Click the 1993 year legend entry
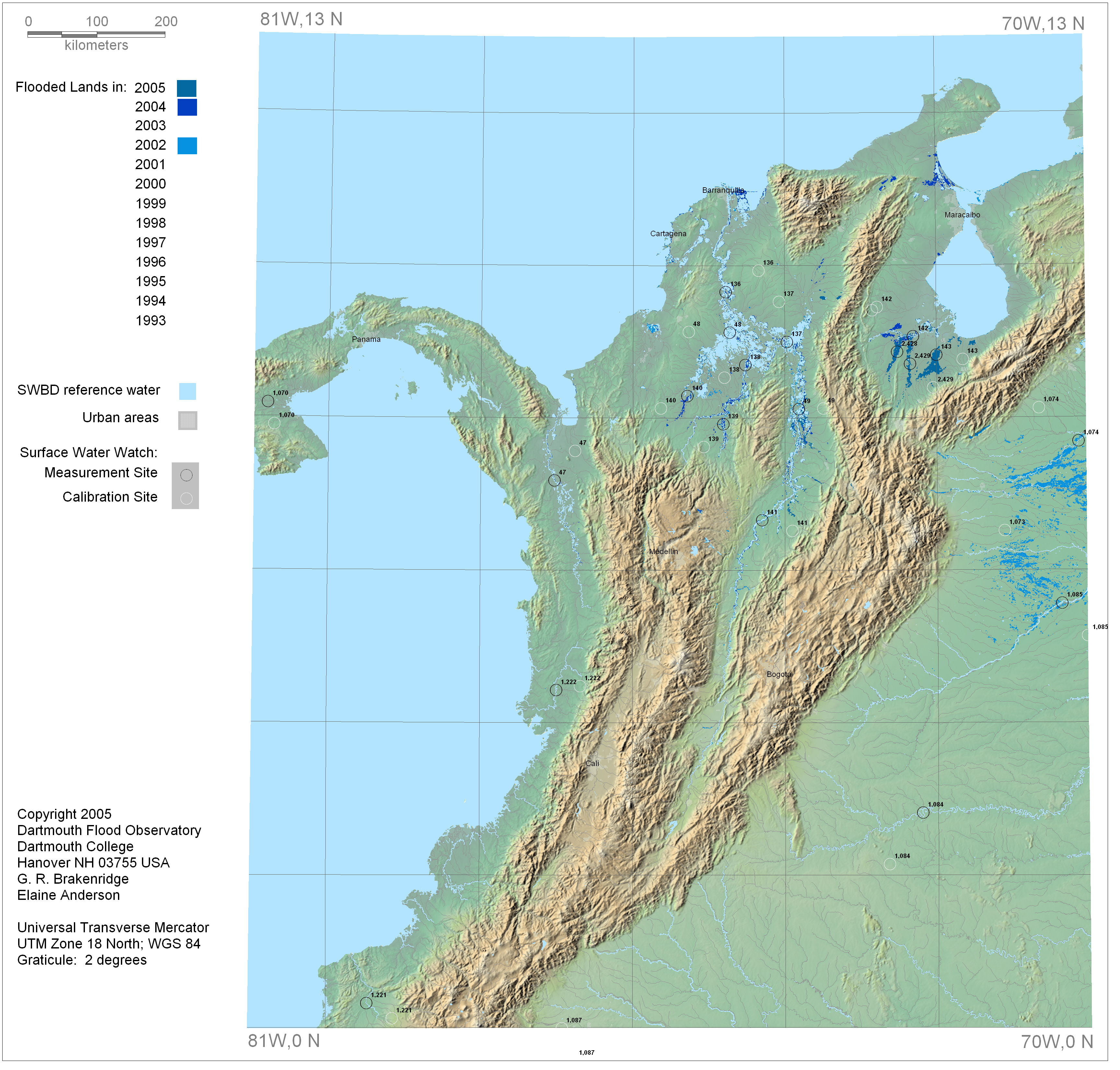Image resolution: width=1120 pixels, height=1070 pixels. (x=151, y=320)
